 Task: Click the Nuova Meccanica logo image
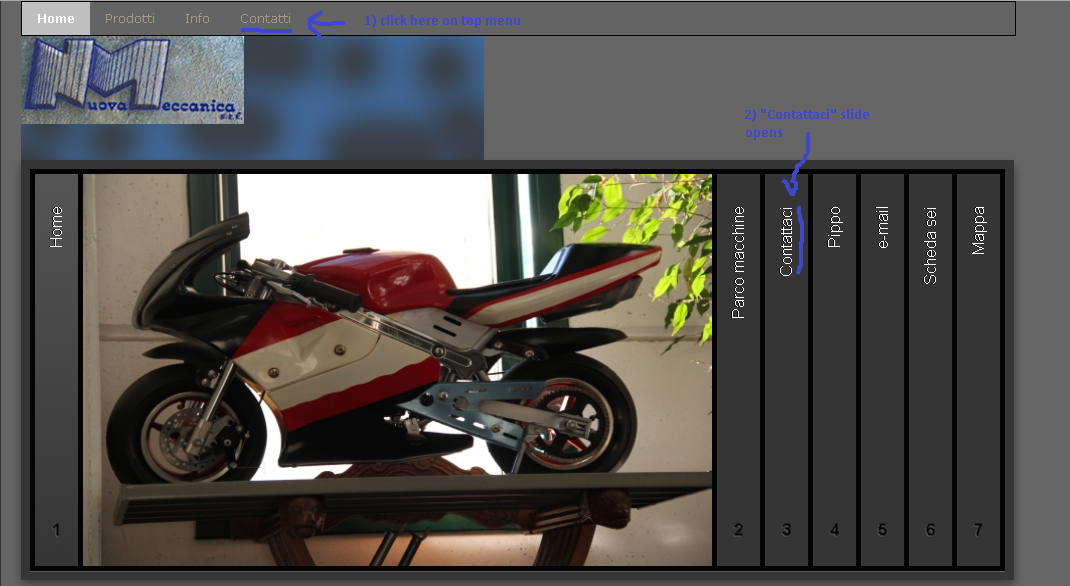click(132, 80)
